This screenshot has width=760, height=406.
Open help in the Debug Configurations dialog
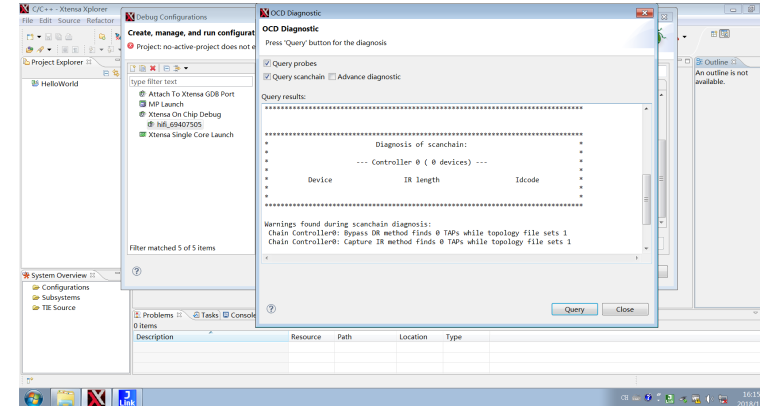(x=137, y=271)
